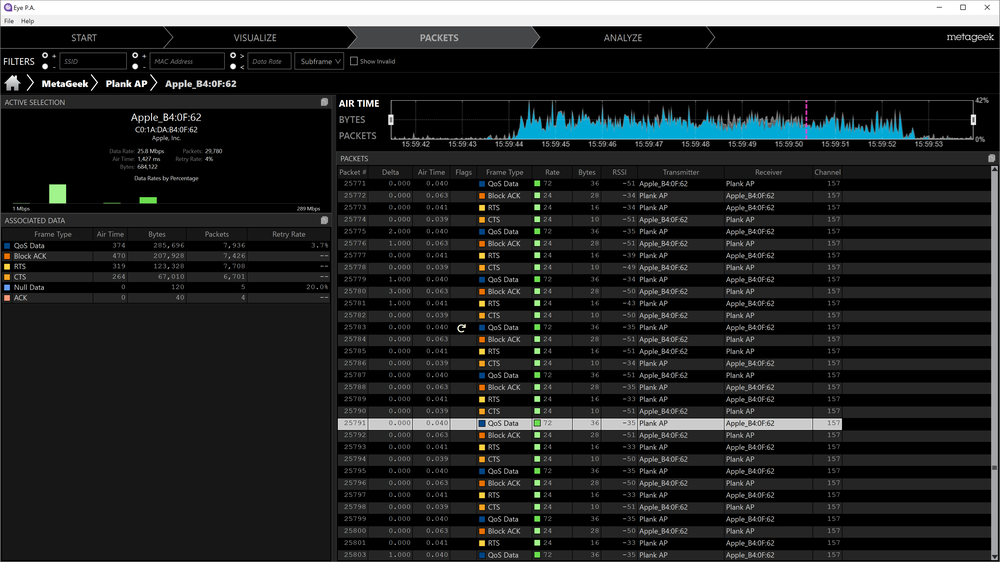Go to the home breadcrumb icon
Screen dimensions: 1000x562
pyautogui.click(x=13, y=84)
